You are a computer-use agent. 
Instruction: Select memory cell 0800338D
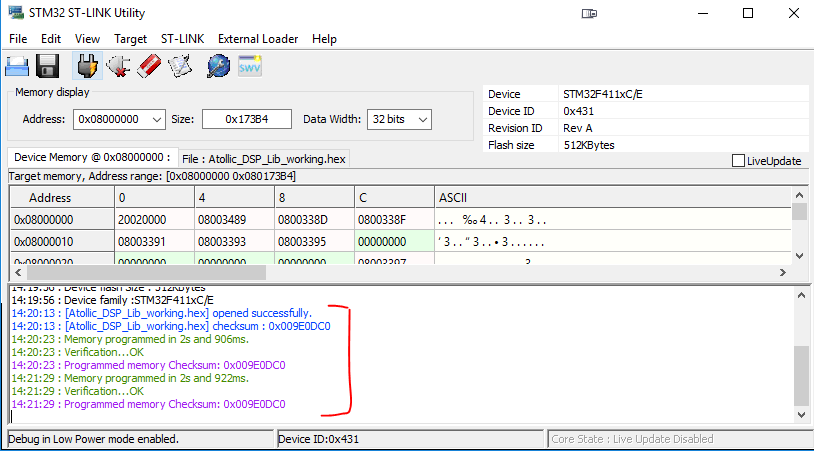[315, 220]
